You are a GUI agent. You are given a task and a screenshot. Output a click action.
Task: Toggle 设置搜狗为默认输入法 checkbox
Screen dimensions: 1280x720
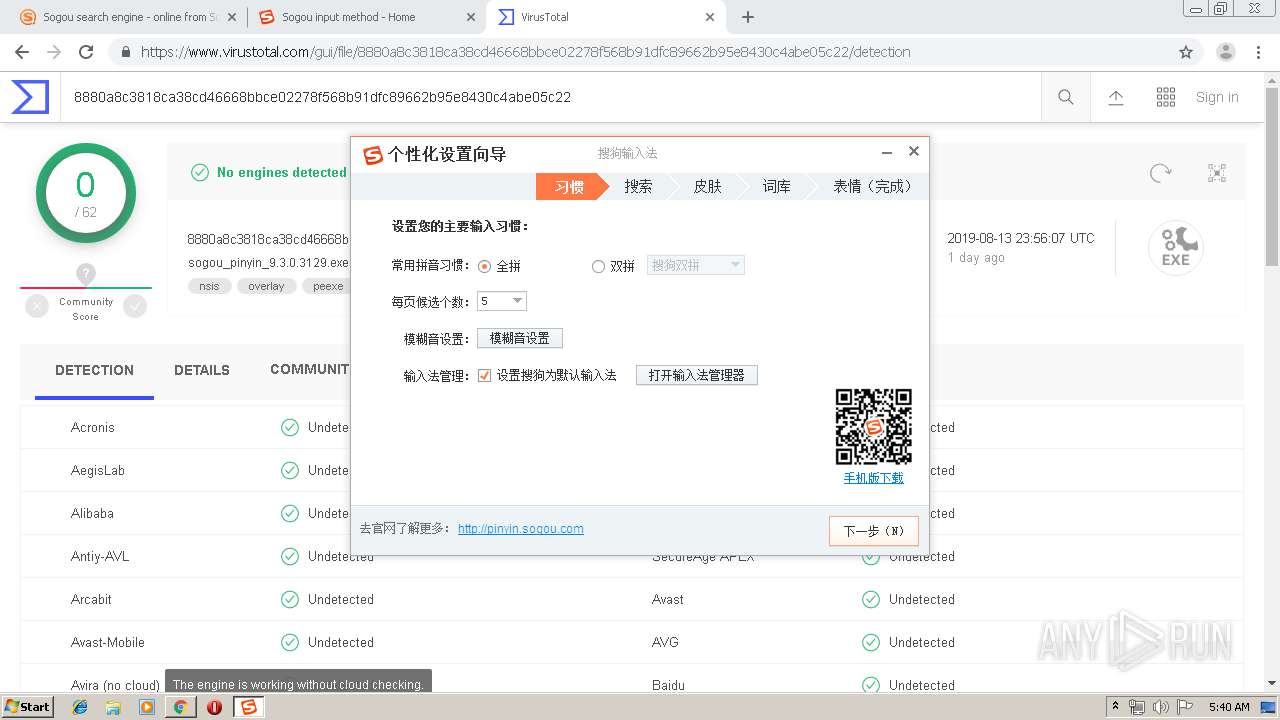(x=485, y=375)
